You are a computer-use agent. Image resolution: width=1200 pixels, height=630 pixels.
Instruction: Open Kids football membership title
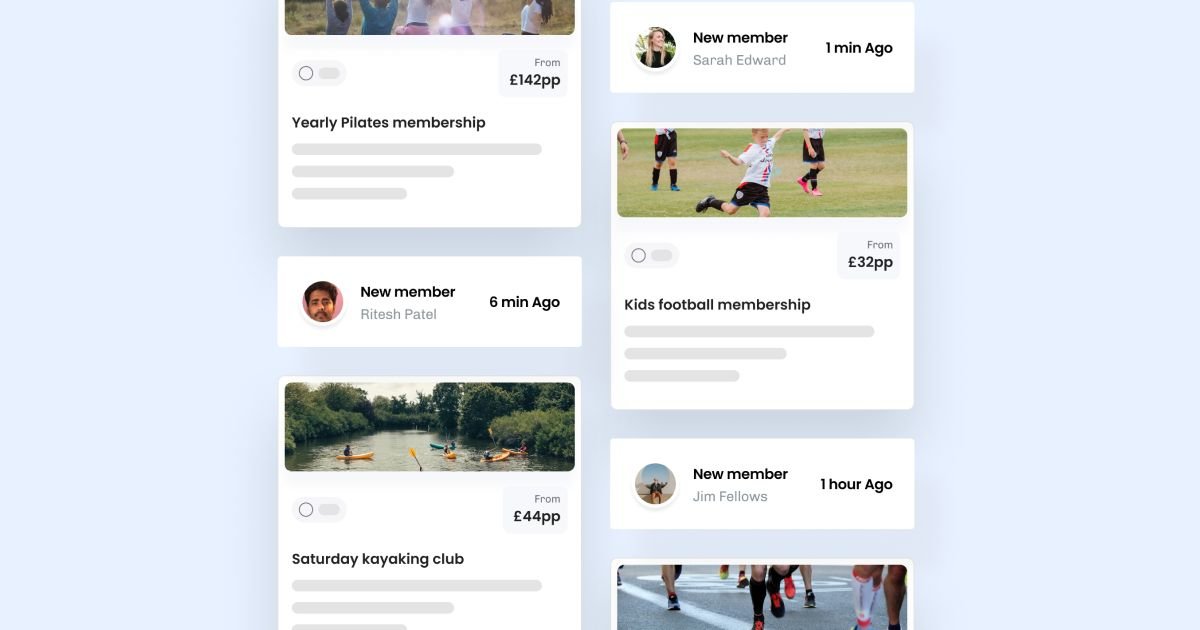(x=717, y=305)
